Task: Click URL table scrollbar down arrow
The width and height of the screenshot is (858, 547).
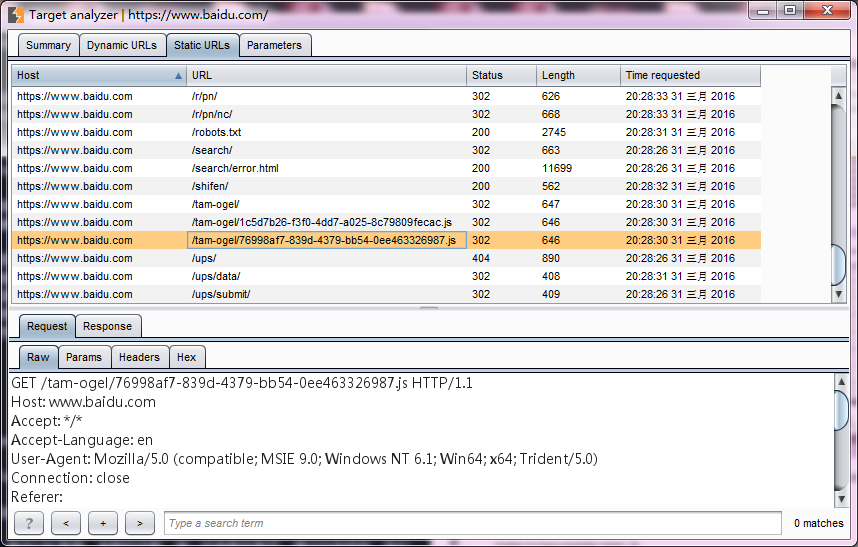Action: (838, 294)
